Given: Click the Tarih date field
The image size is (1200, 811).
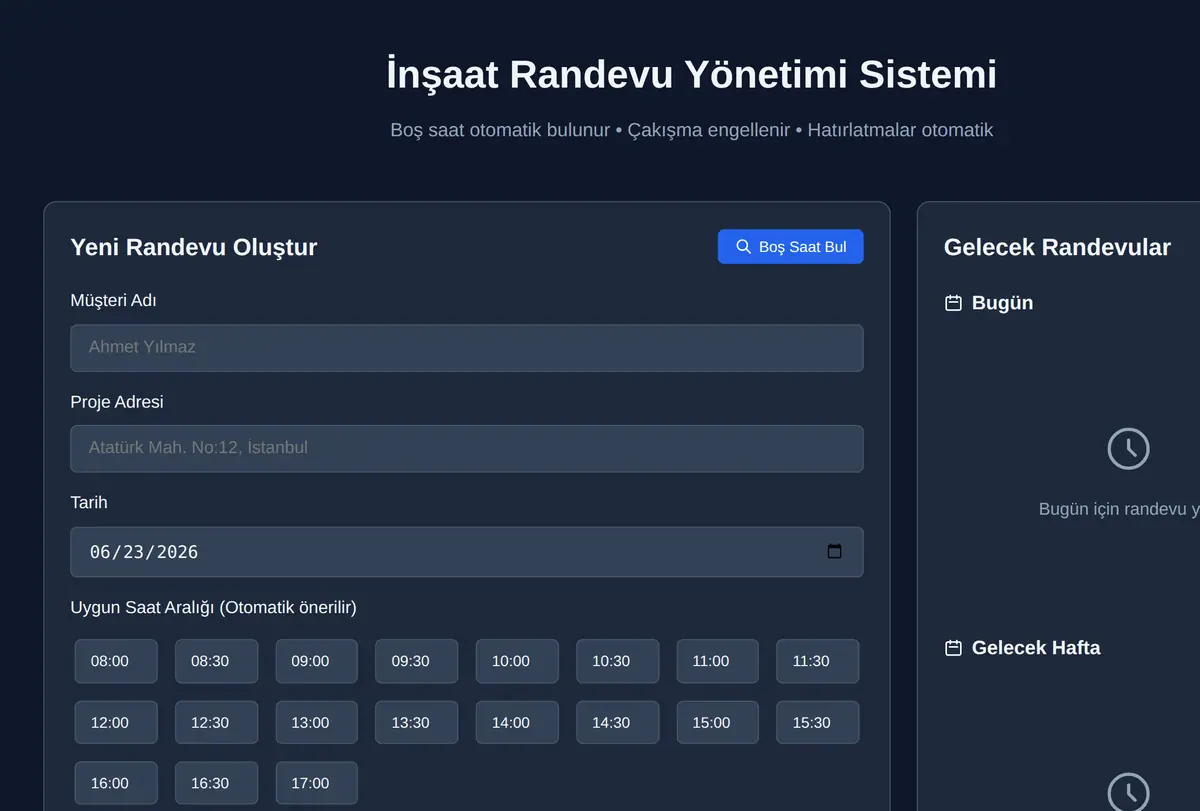Looking at the screenshot, I should 467,552.
